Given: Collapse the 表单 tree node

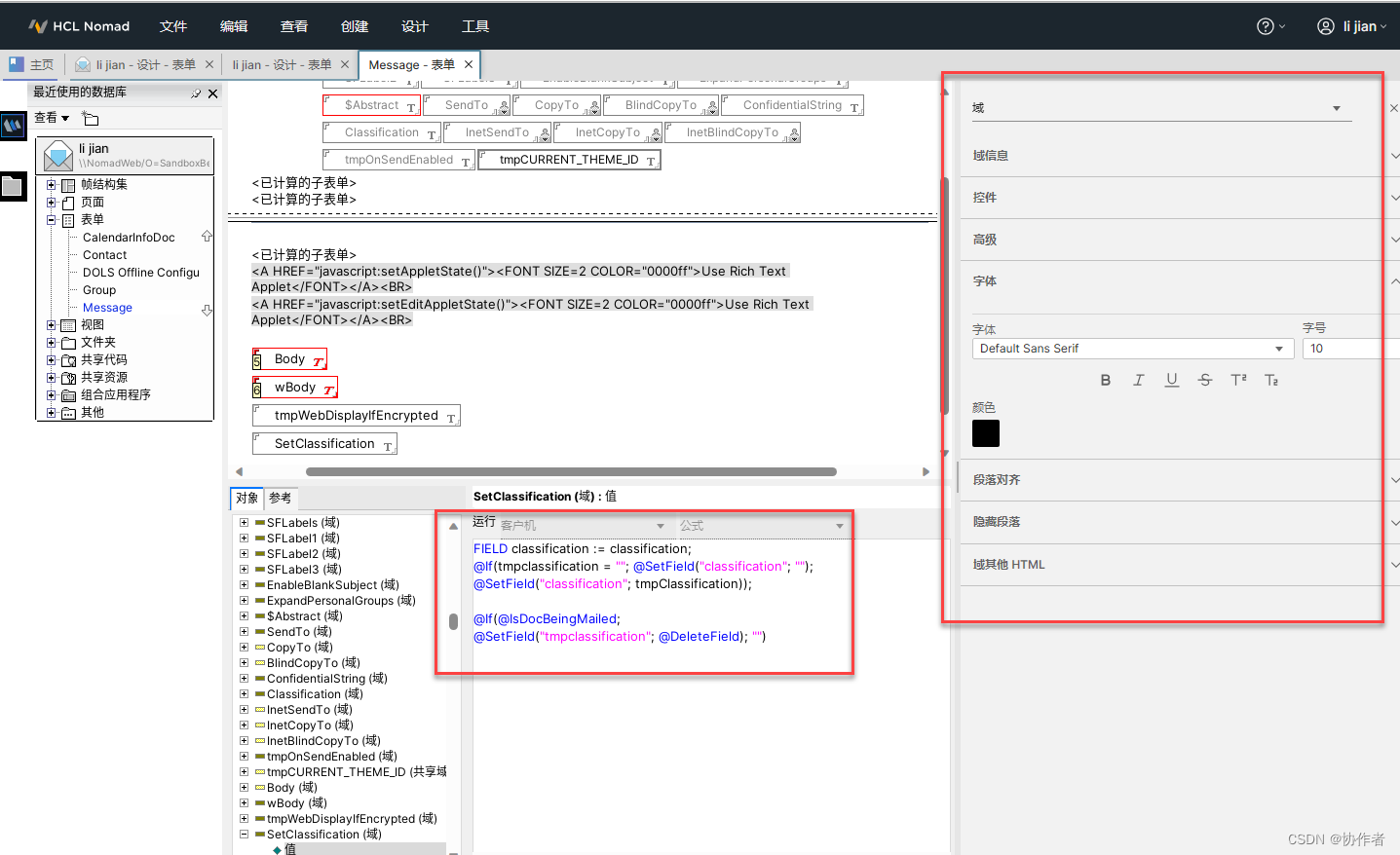Looking at the screenshot, I should click(52, 220).
